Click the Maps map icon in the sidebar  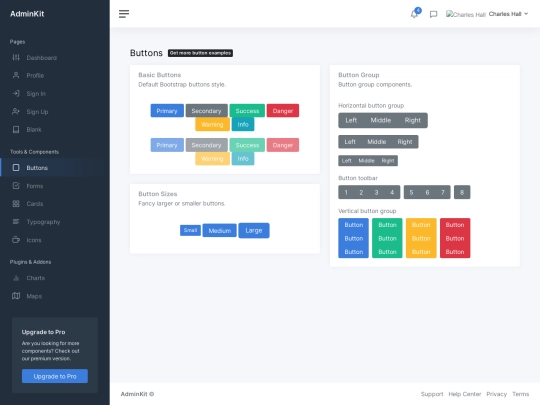pyautogui.click(x=16, y=296)
